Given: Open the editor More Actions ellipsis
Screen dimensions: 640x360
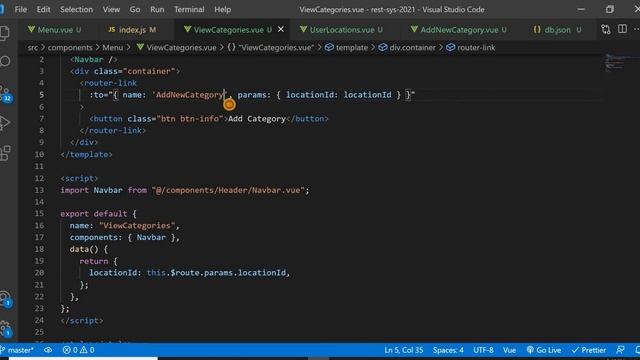Looking at the screenshot, I should (636, 29).
